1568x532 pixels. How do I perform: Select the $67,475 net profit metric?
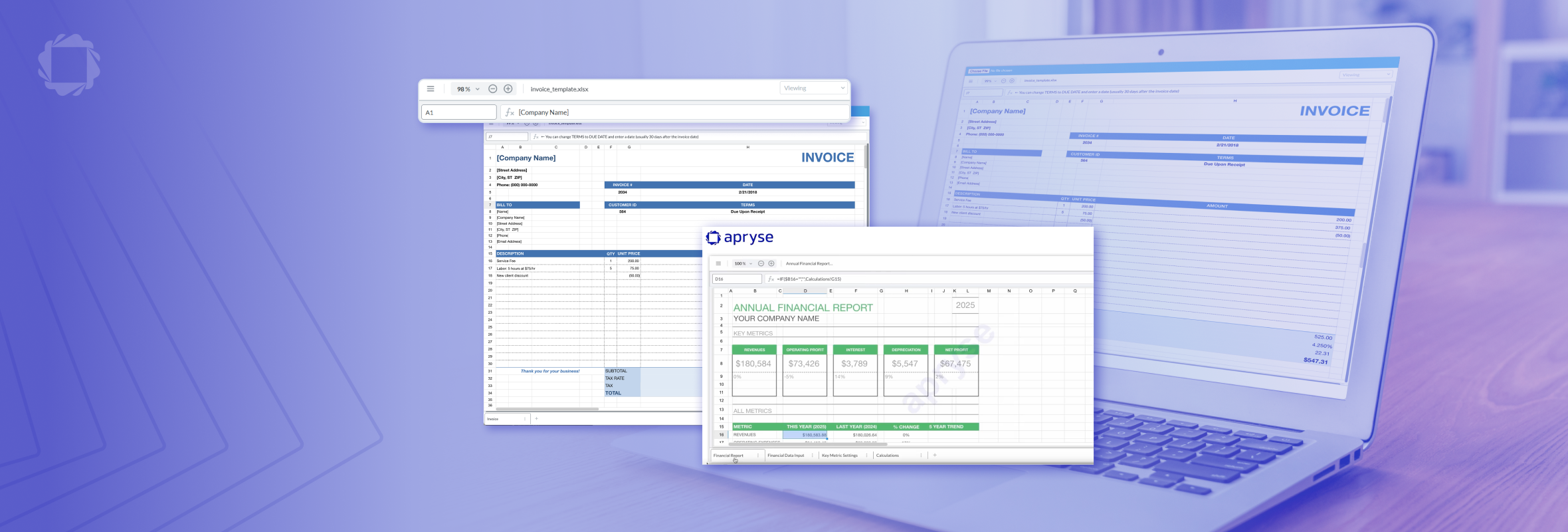(955, 364)
